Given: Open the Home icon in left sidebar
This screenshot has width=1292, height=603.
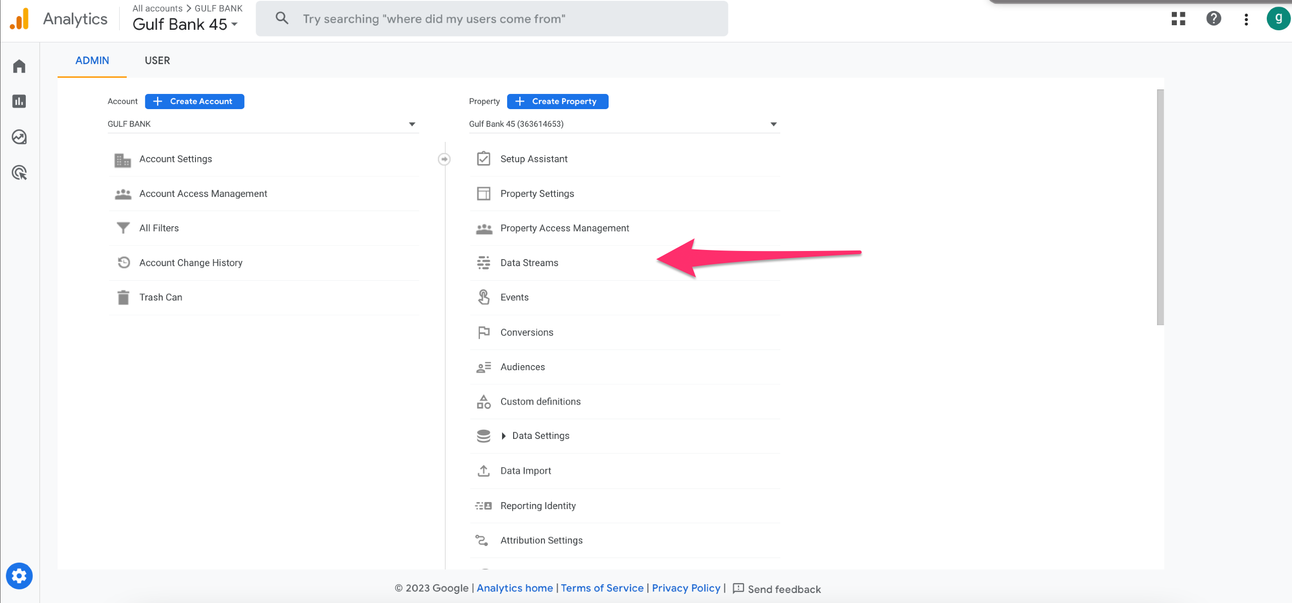Looking at the screenshot, I should pyautogui.click(x=19, y=66).
